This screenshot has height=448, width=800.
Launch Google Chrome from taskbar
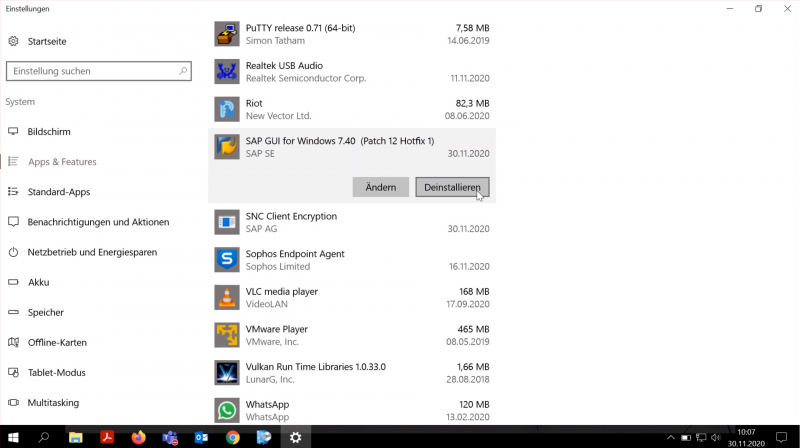click(233, 437)
